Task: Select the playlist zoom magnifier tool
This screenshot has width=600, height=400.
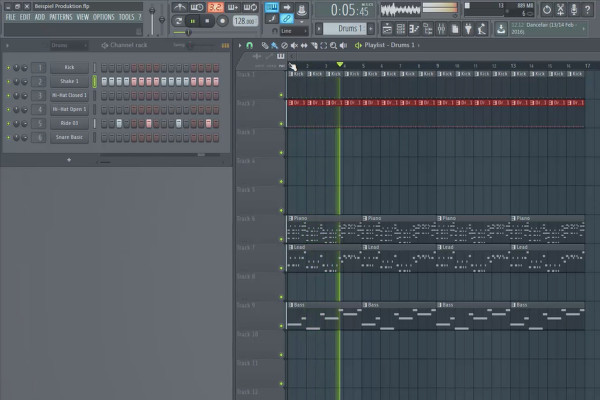Action: tap(333, 46)
